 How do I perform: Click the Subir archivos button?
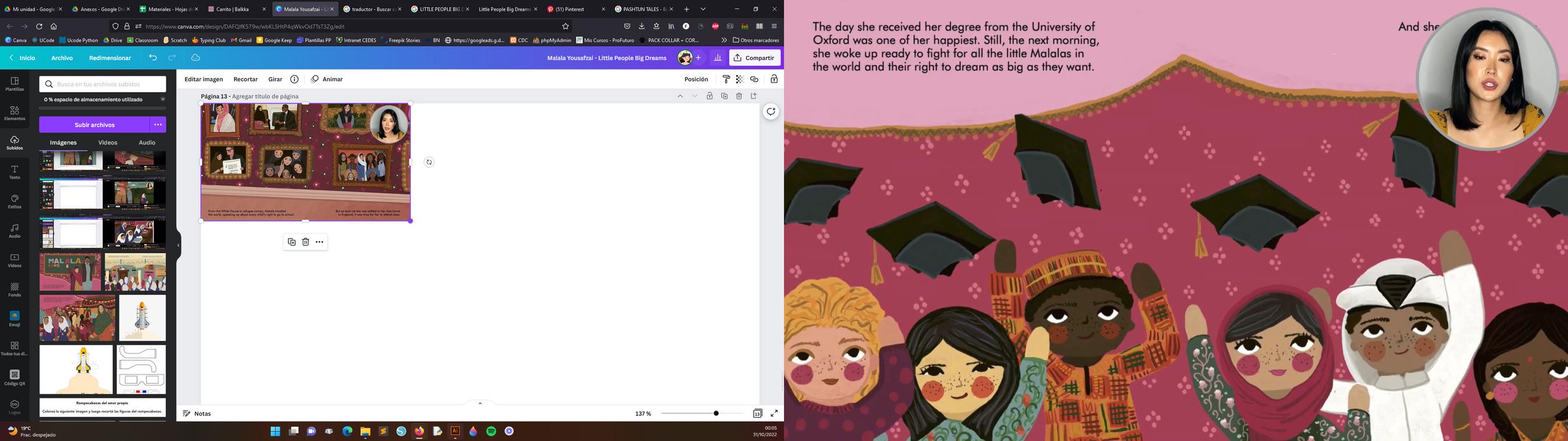click(x=94, y=125)
